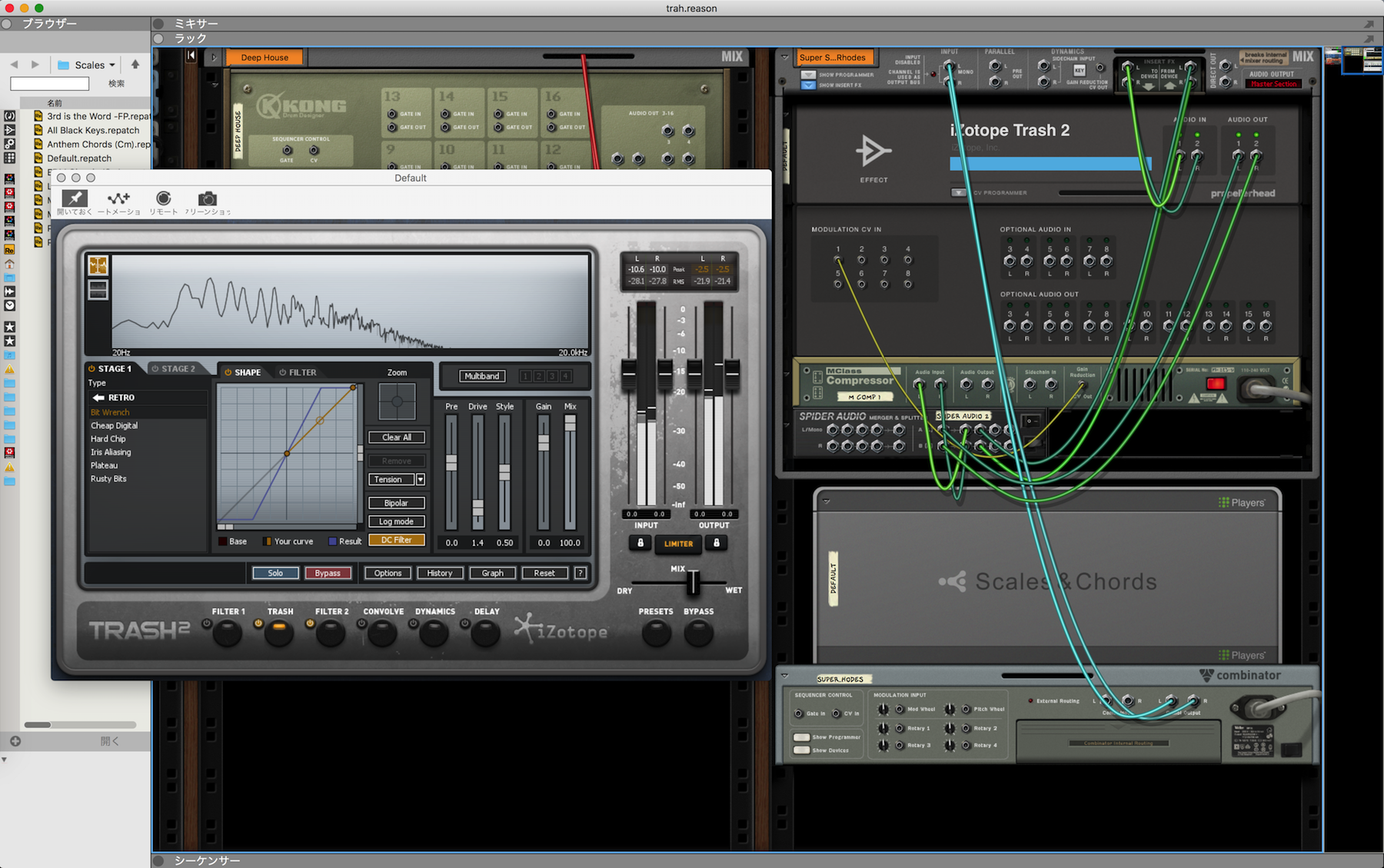Click the Your curve color swatch

(268, 541)
